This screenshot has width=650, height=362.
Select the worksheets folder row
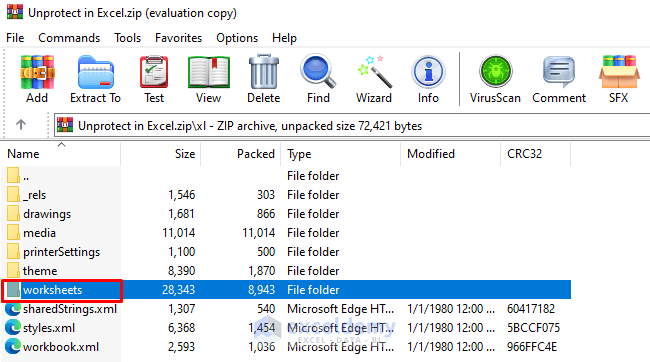(286, 289)
